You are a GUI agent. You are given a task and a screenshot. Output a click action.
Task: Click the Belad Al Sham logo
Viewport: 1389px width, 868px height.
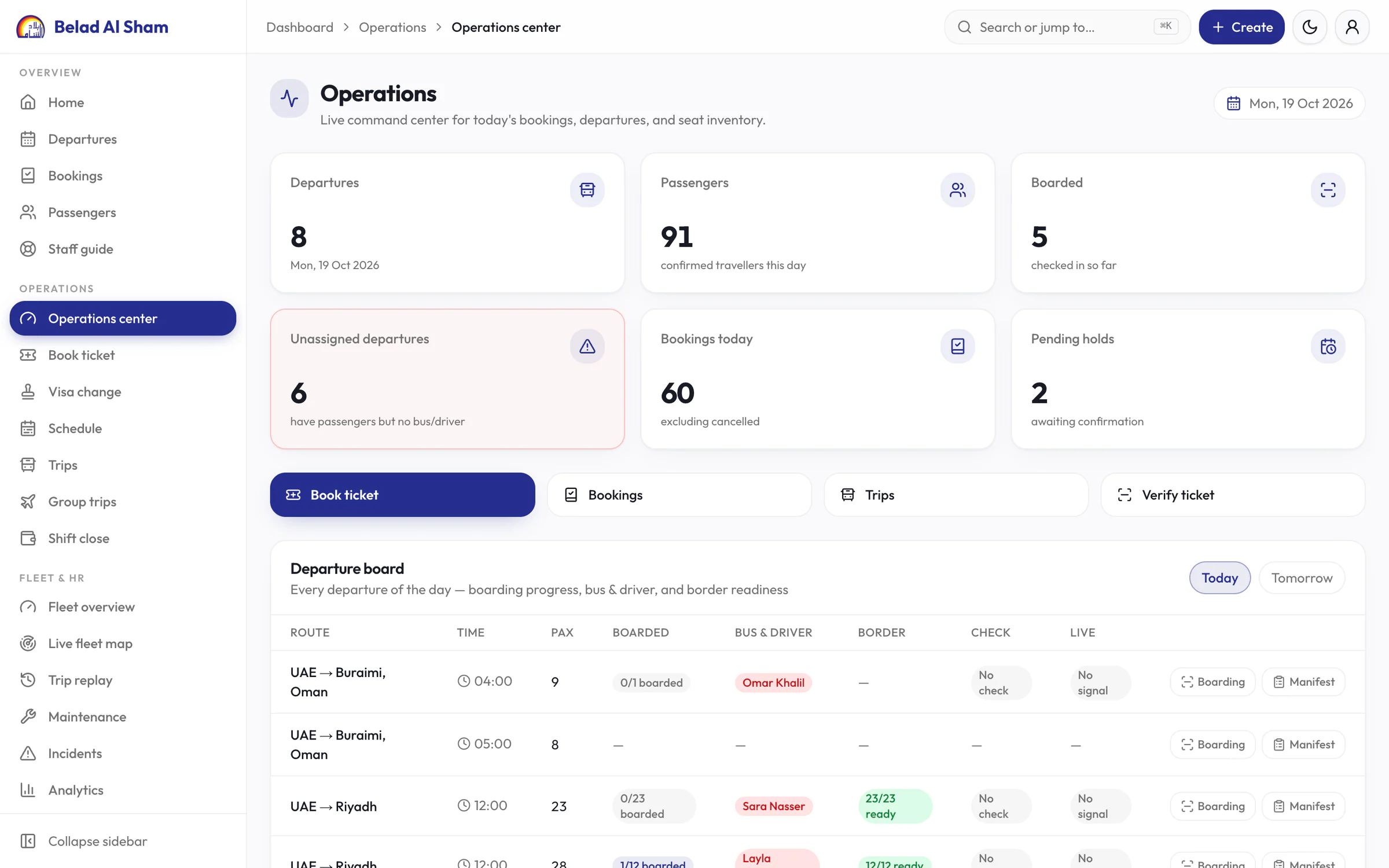tap(92, 27)
